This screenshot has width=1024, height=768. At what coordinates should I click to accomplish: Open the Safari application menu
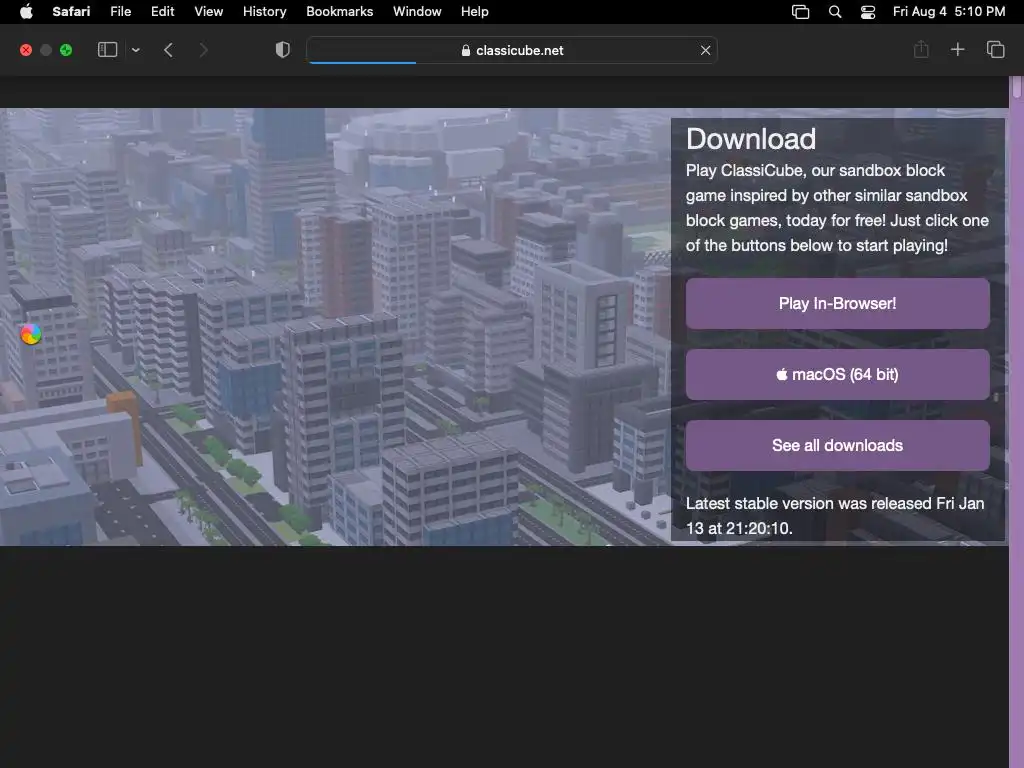tap(71, 12)
